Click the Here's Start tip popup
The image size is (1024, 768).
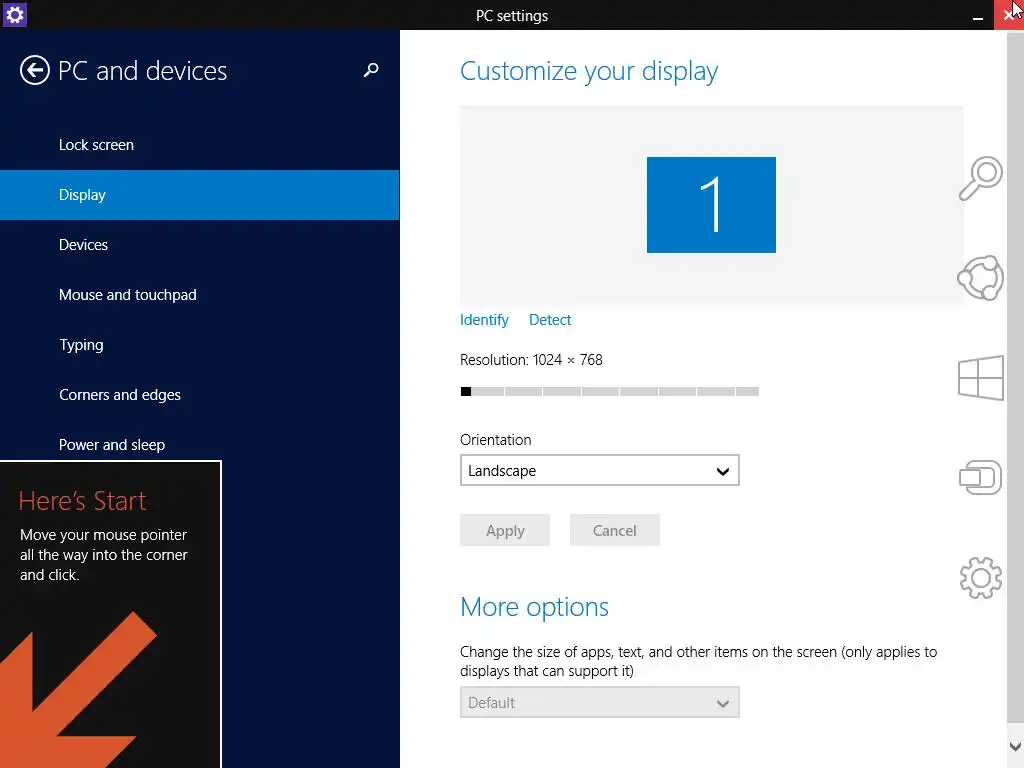(x=110, y=615)
